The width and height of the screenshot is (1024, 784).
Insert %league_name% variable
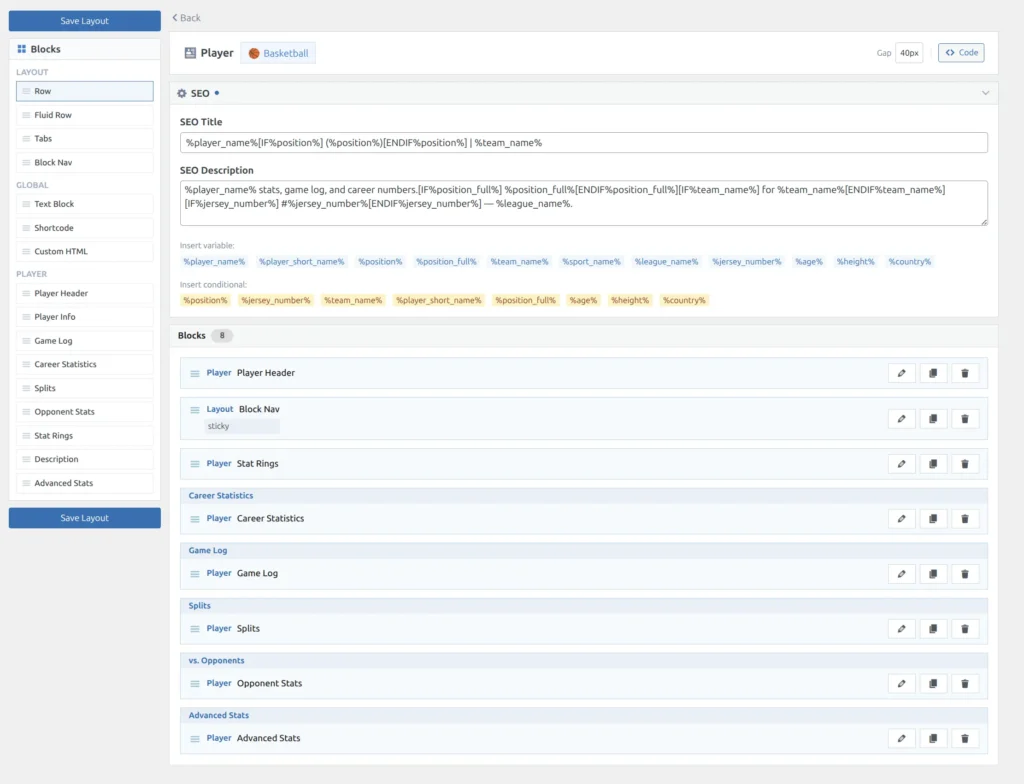667,261
